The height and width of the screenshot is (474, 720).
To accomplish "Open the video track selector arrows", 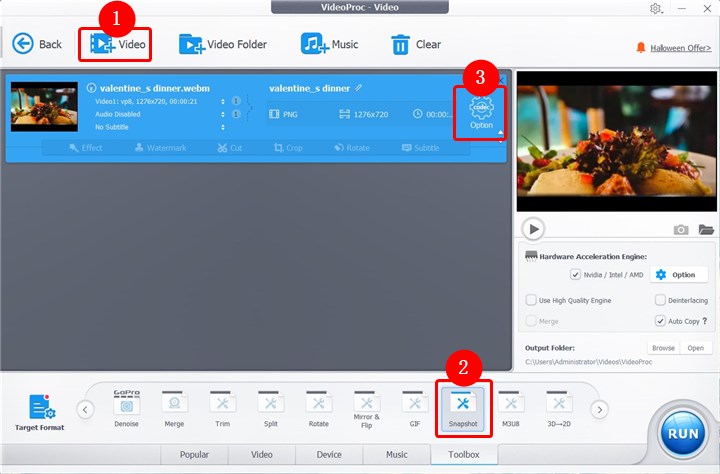I will 223,101.
